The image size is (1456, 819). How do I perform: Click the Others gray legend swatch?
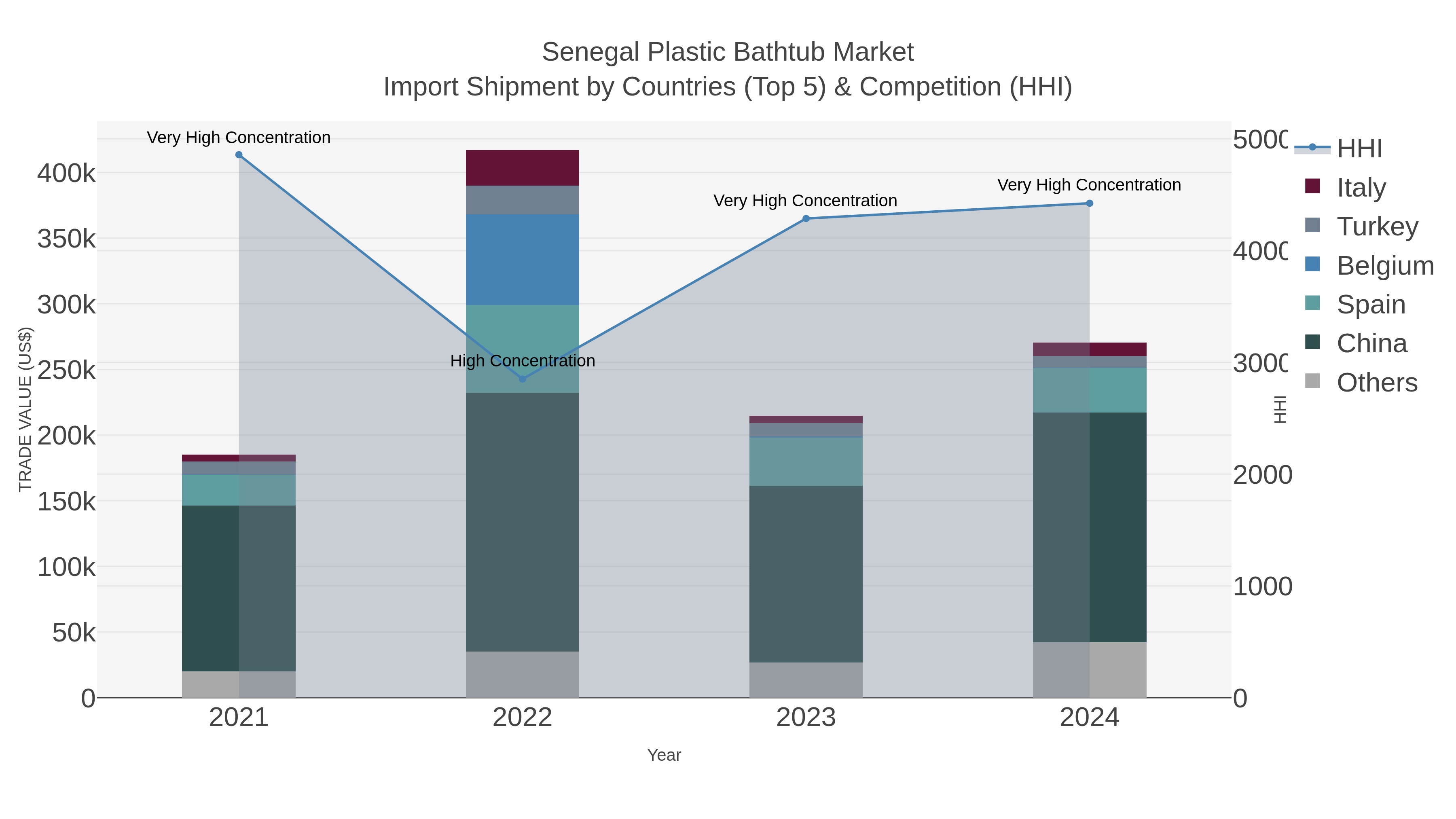tap(1312, 381)
